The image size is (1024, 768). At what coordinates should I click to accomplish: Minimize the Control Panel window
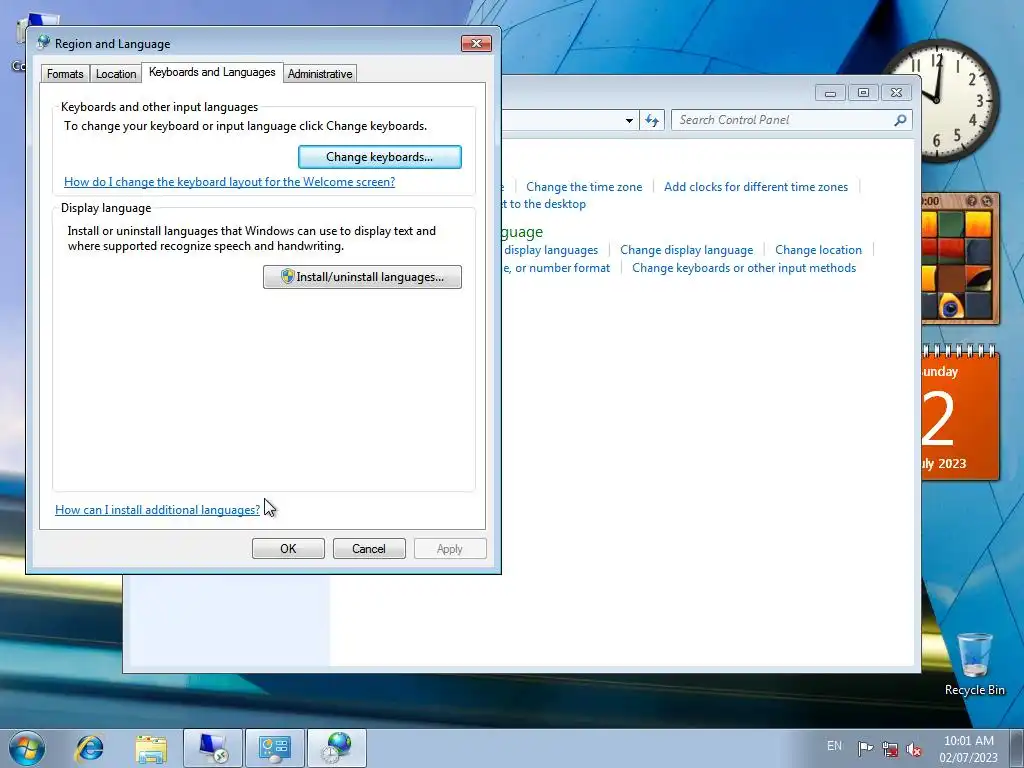click(830, 93)
